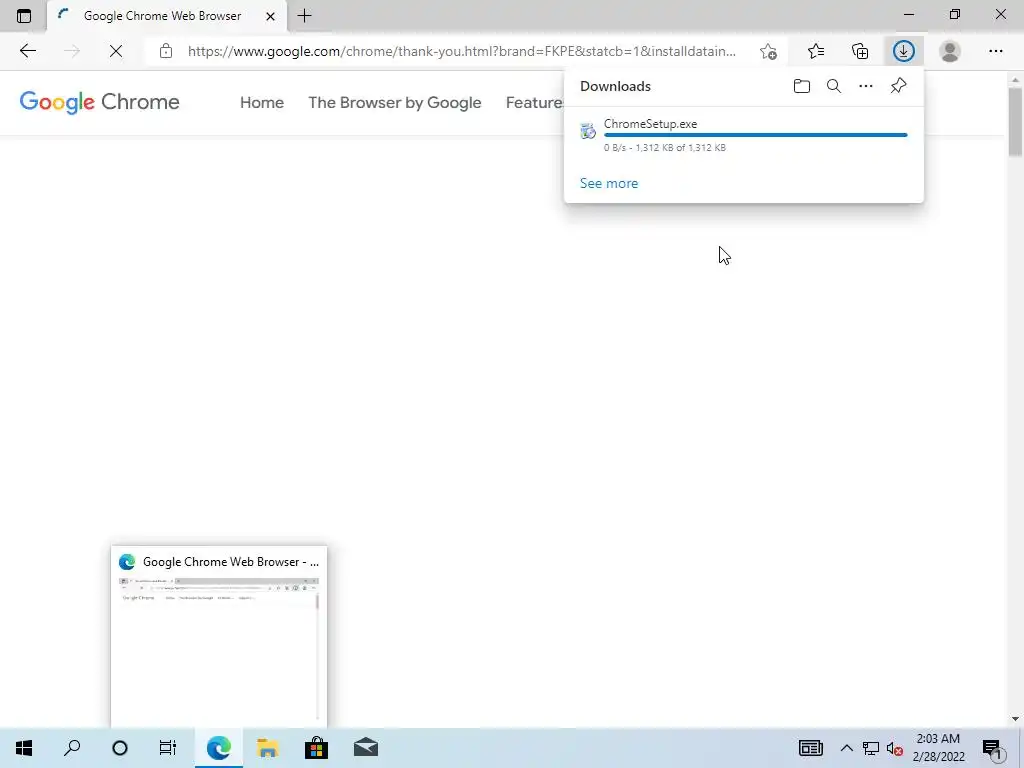
Task: Open the clock and date flyout
Action: pos(938,748)
